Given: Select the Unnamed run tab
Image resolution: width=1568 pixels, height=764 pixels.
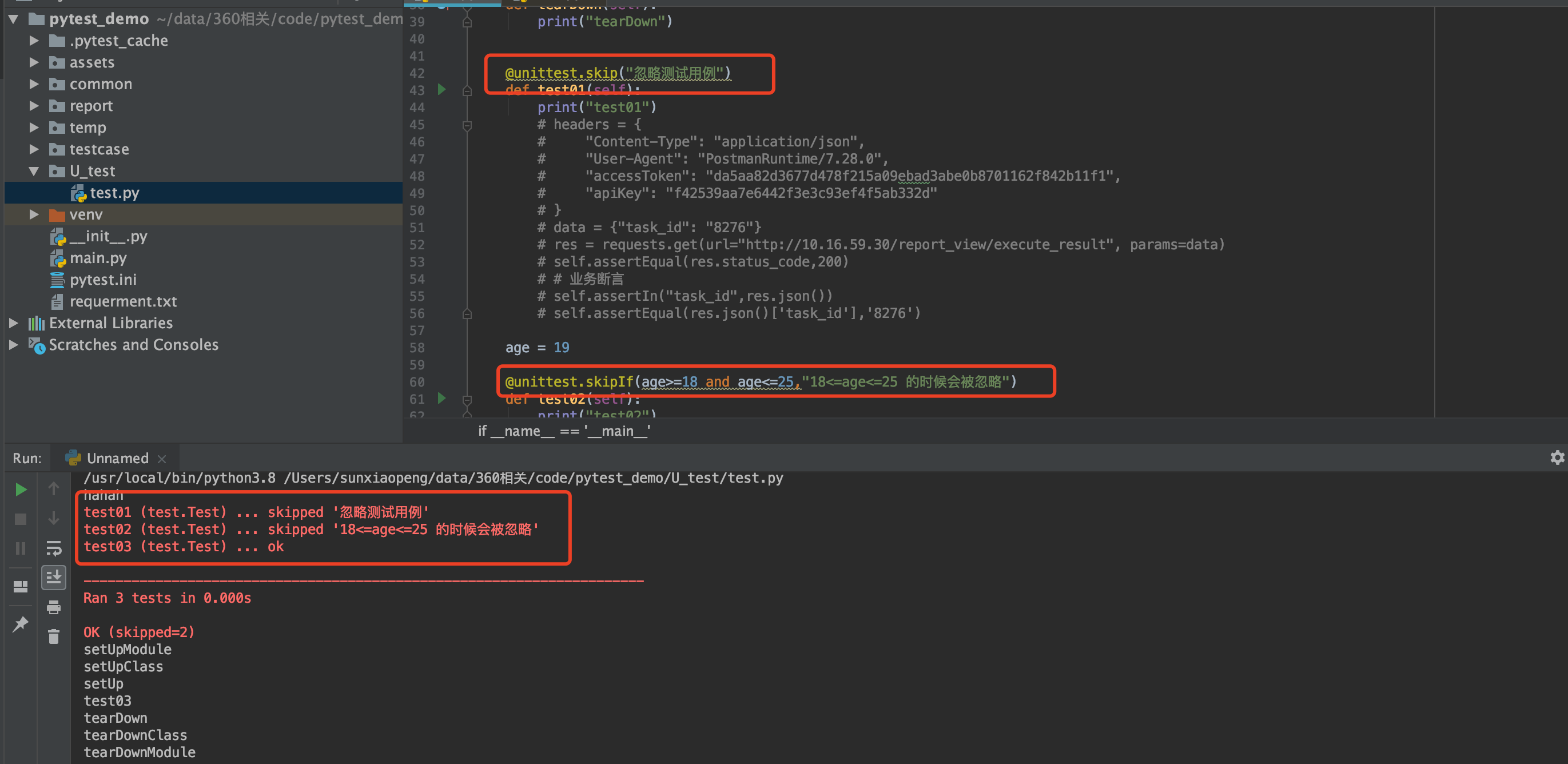Looking at the screenshot, I should [117, 458].
